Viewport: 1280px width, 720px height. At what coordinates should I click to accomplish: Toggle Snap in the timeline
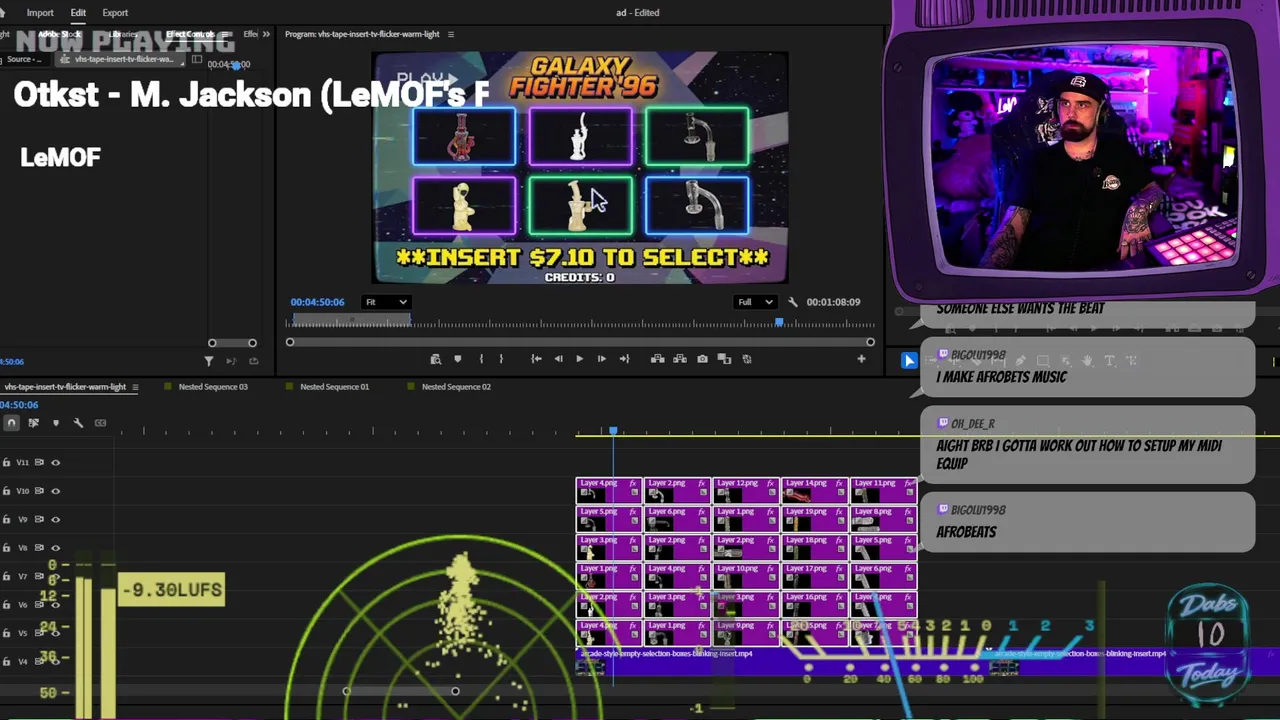pos(11,423)
